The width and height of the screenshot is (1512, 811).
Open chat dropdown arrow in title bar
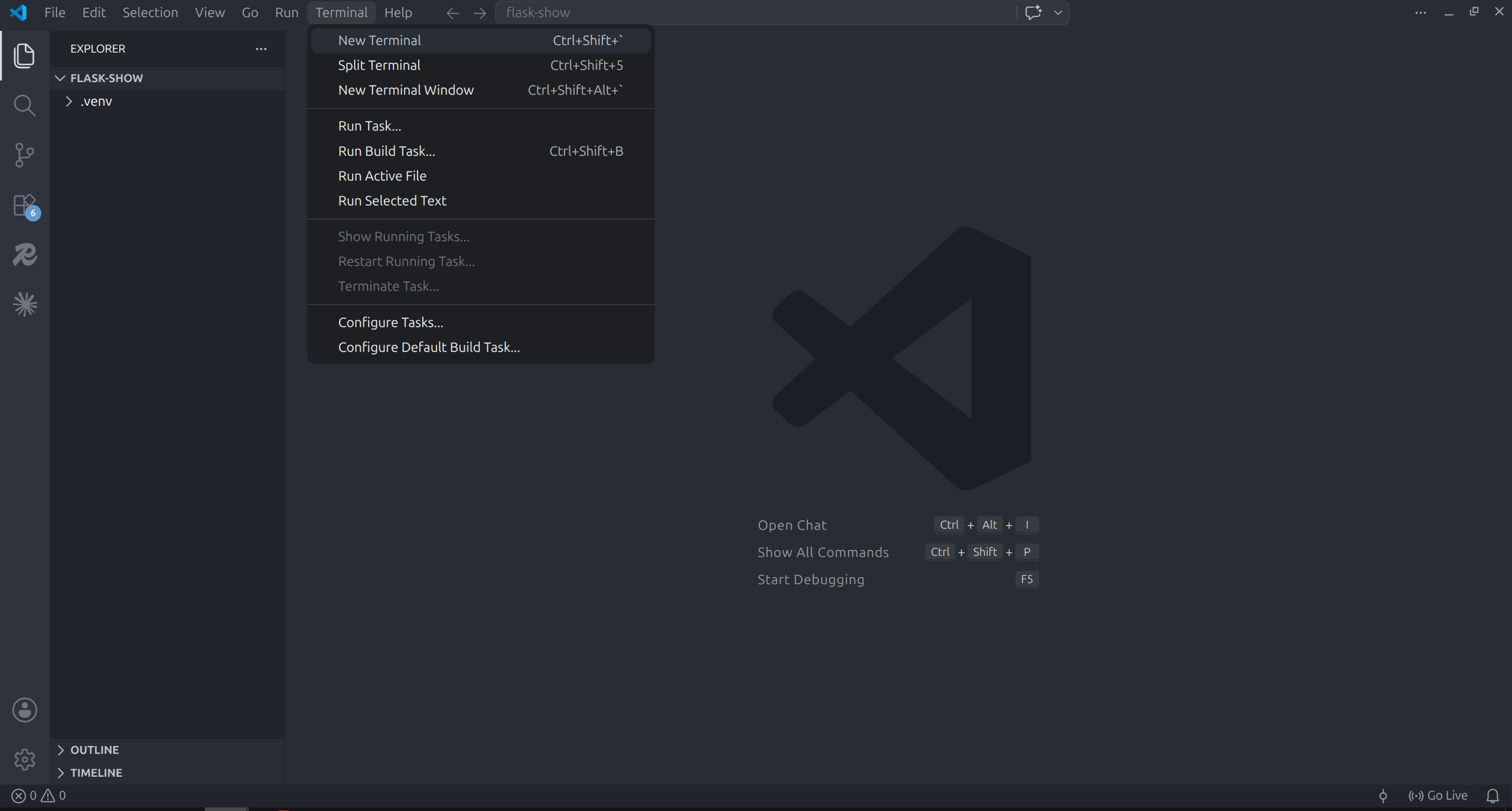[x=1058, y=12]
